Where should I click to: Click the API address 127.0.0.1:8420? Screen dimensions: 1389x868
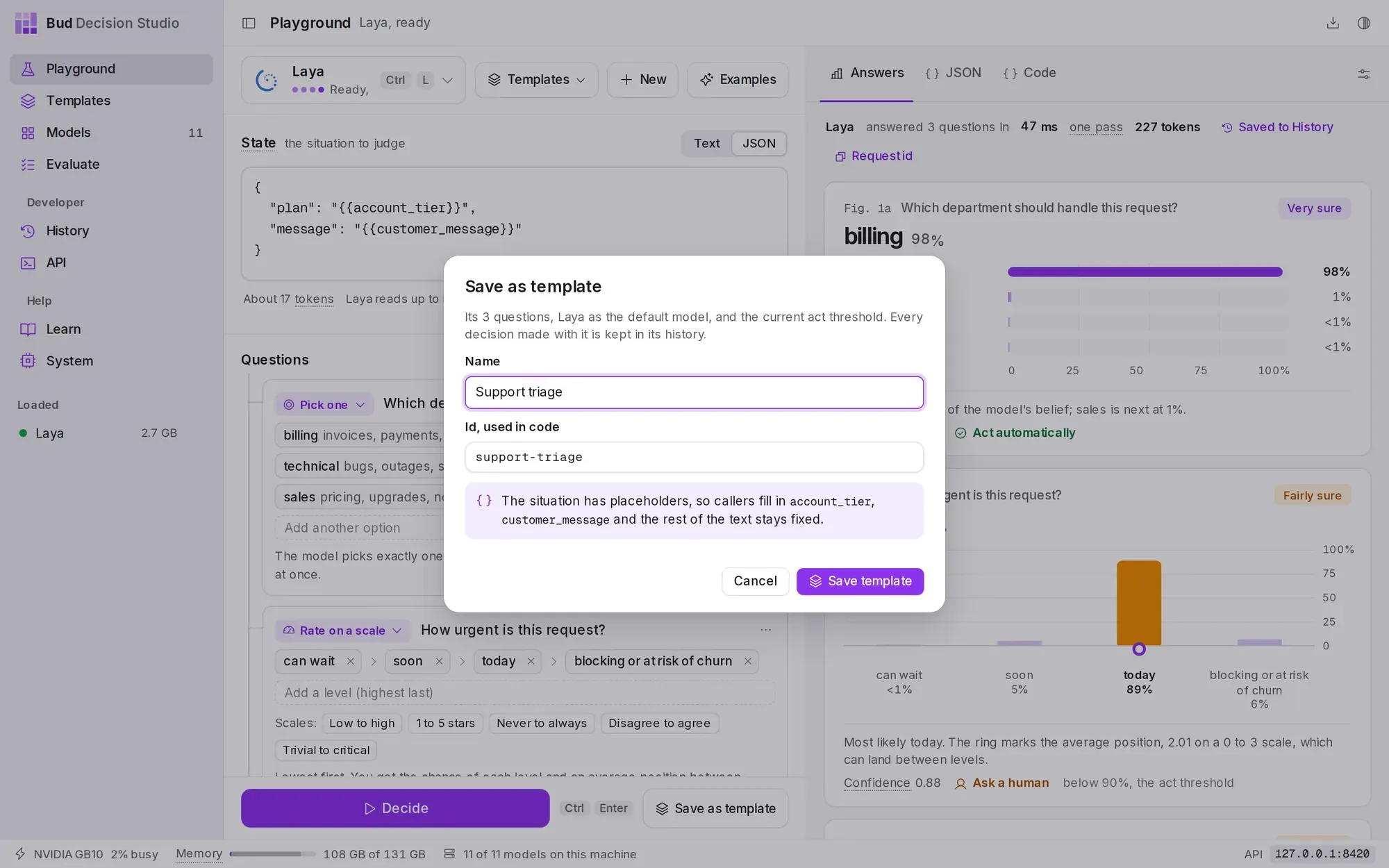point(1322,854)
